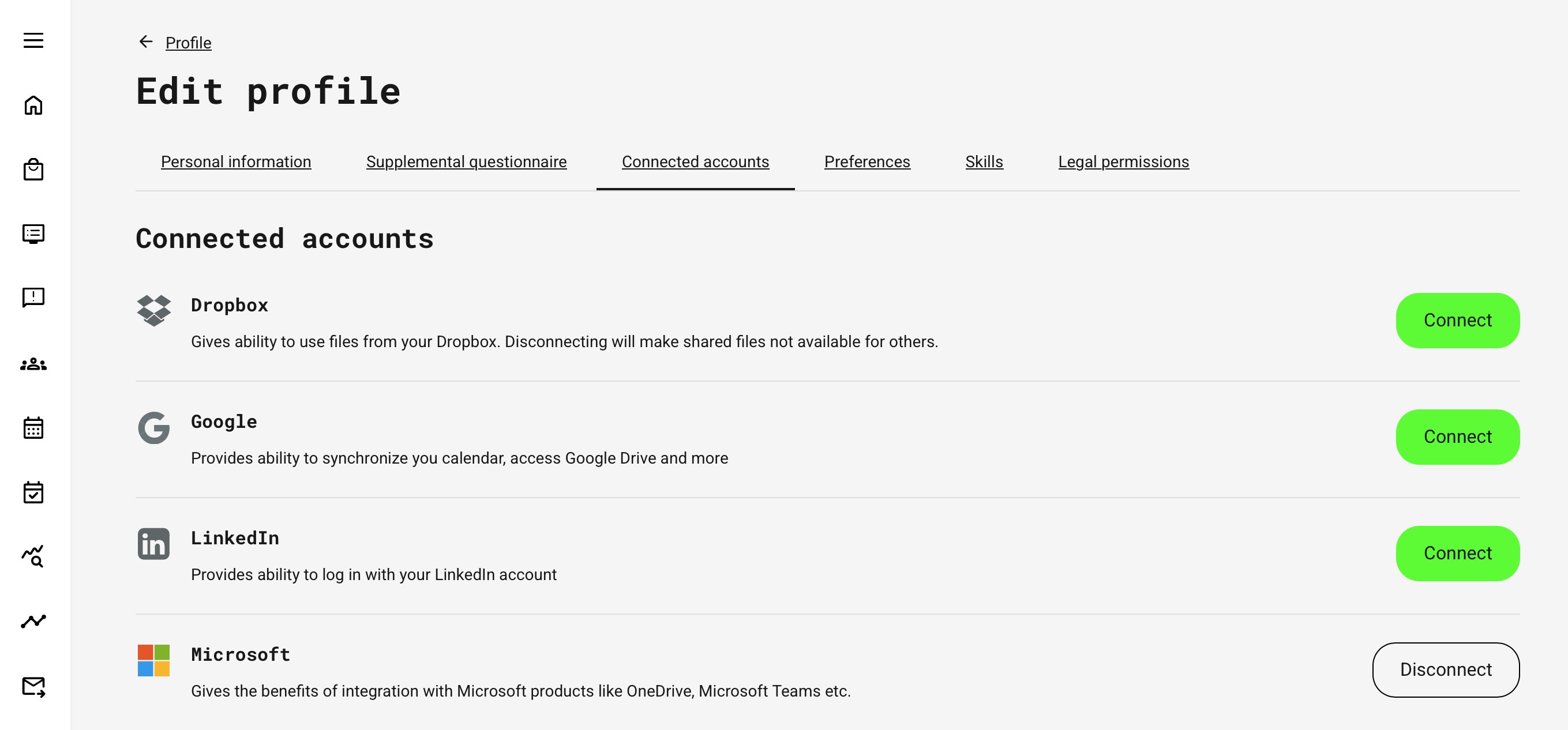Select the trends line chart icon
Image resolution: width=1568 pixels, height=730 pixels.
[33, 620]
